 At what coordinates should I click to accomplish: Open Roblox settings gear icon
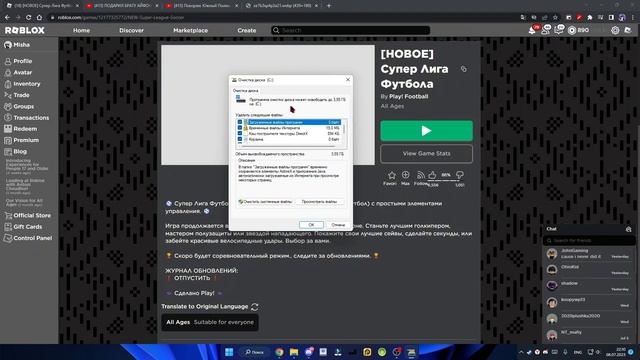click(615, 30)
